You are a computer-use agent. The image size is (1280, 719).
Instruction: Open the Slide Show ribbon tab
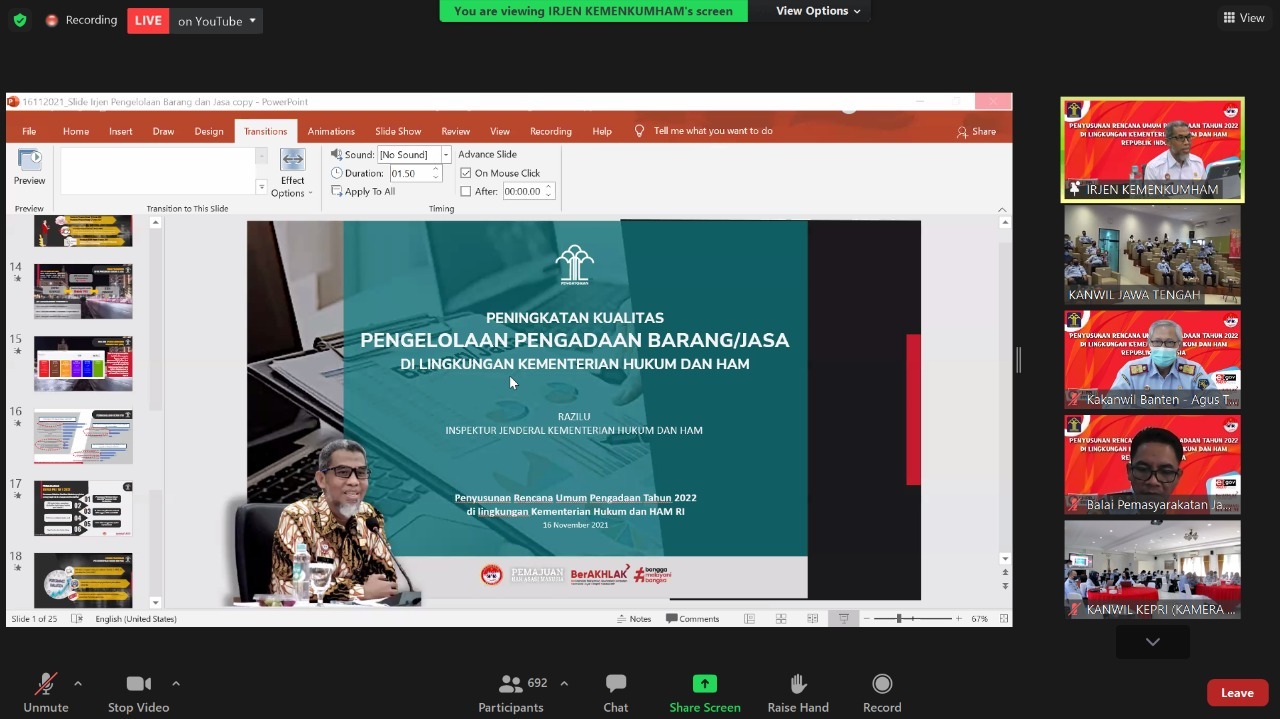tap(398, 131)
